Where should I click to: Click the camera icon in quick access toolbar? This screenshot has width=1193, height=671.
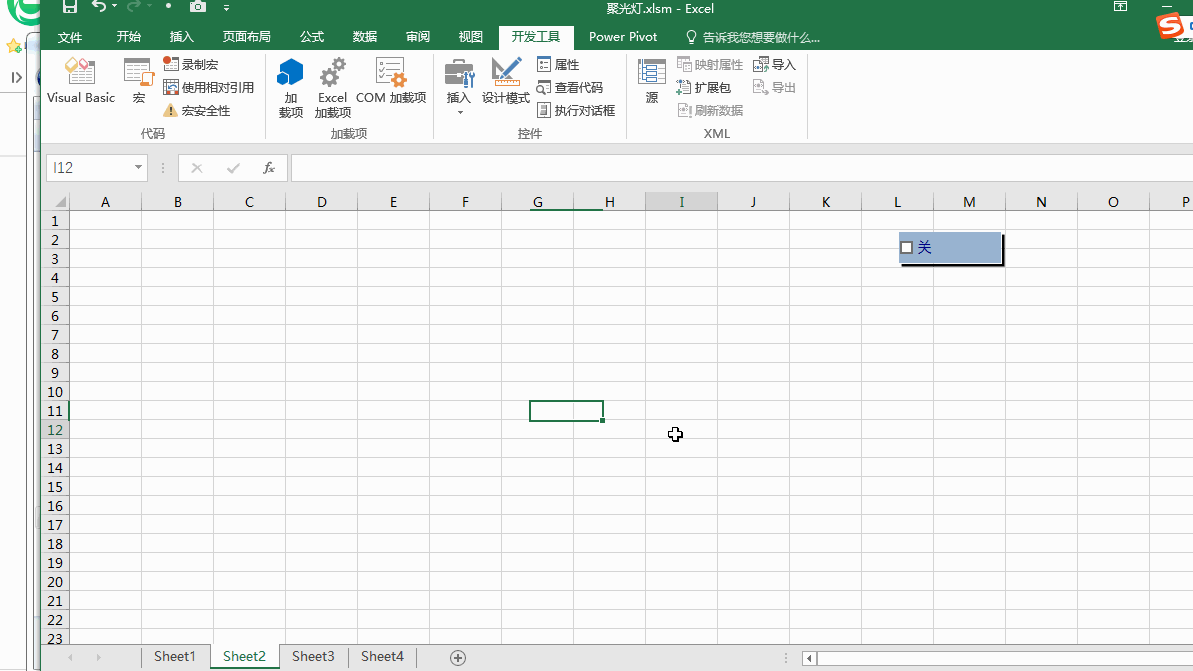[198, 7]
